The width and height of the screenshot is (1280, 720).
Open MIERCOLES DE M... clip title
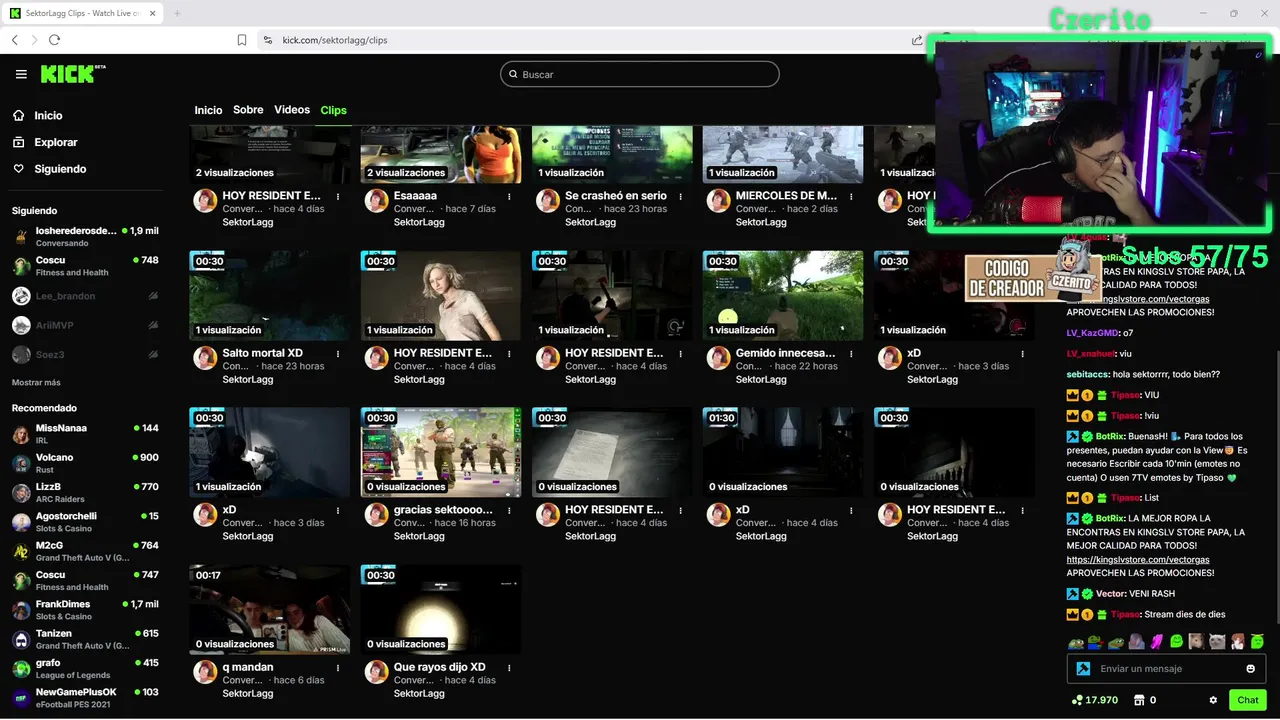[x=786, y=196]
